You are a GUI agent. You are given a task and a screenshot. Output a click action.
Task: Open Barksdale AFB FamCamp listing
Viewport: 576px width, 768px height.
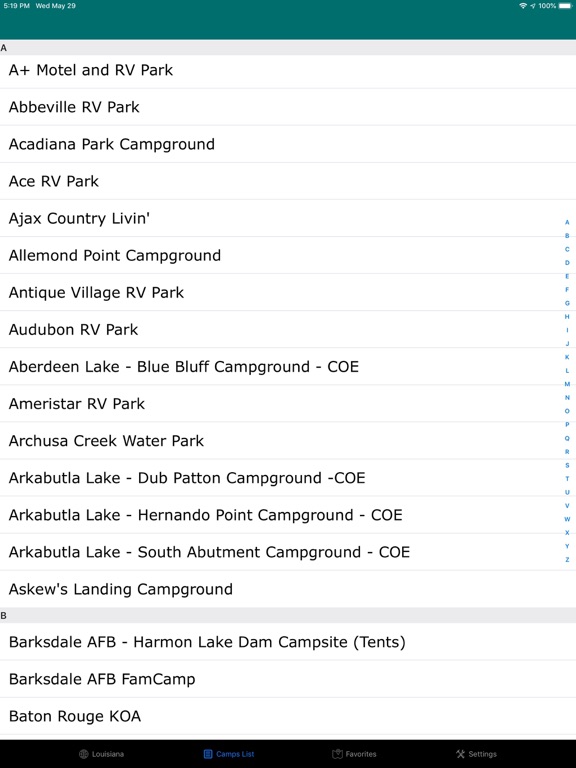288,679
